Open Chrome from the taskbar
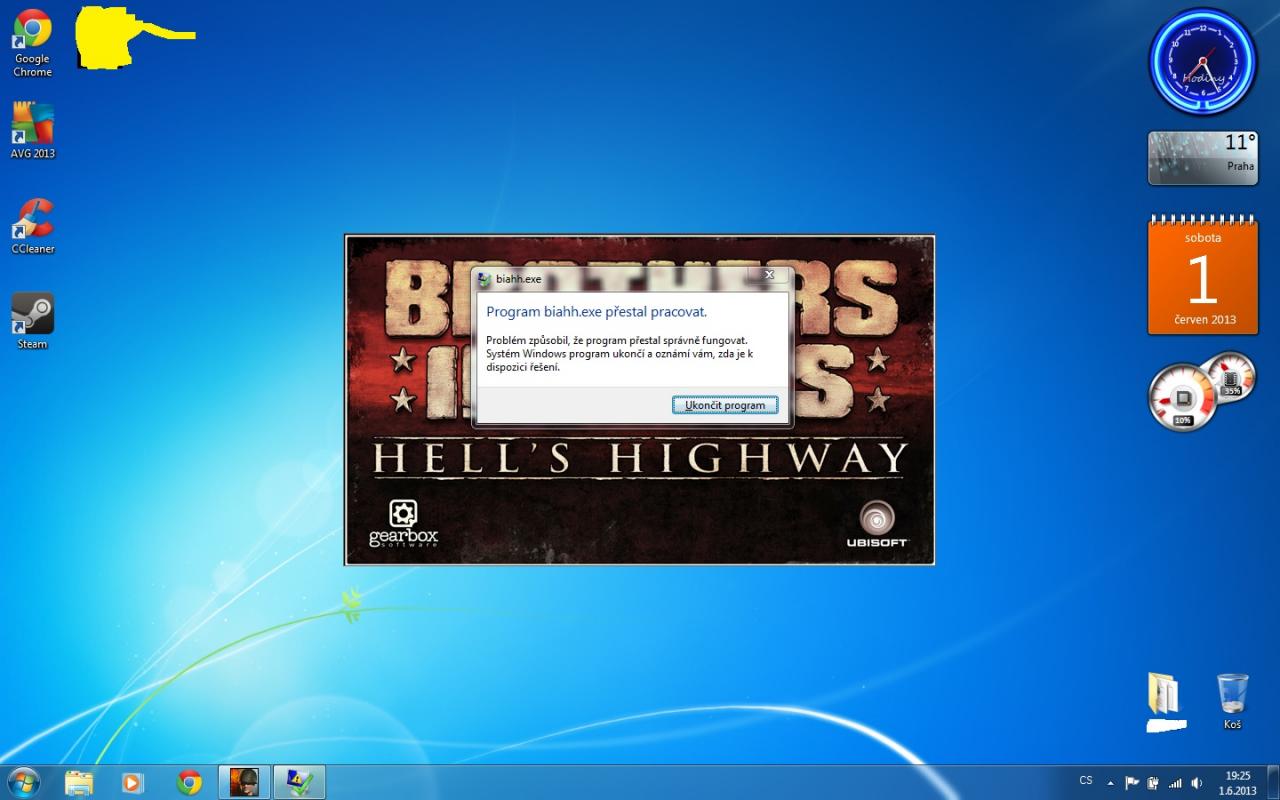Image resolution: width=1280 pixels, height=800 pixels. click(189, 782)
